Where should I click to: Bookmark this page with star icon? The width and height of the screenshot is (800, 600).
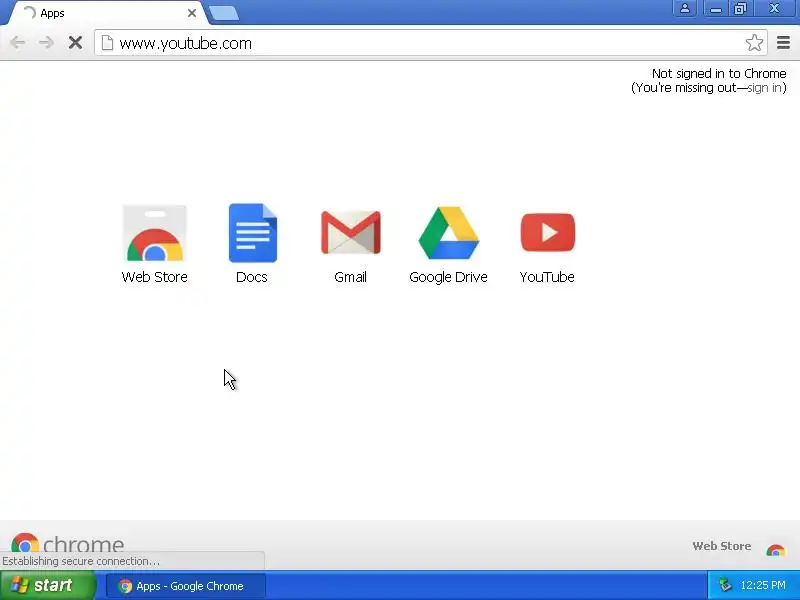754,43
